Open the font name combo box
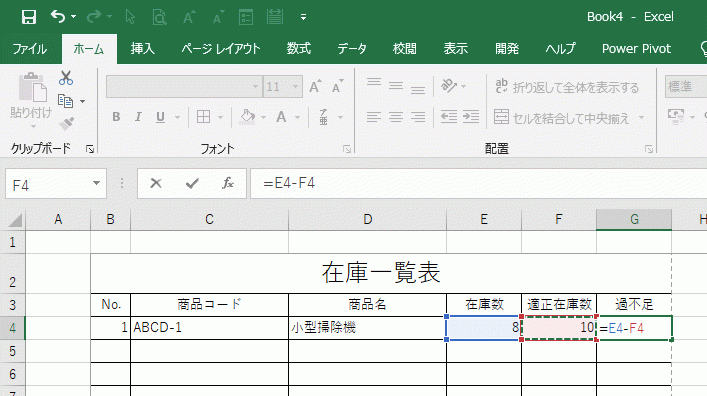This screenshot has width=707, height=396. [184, 87]
